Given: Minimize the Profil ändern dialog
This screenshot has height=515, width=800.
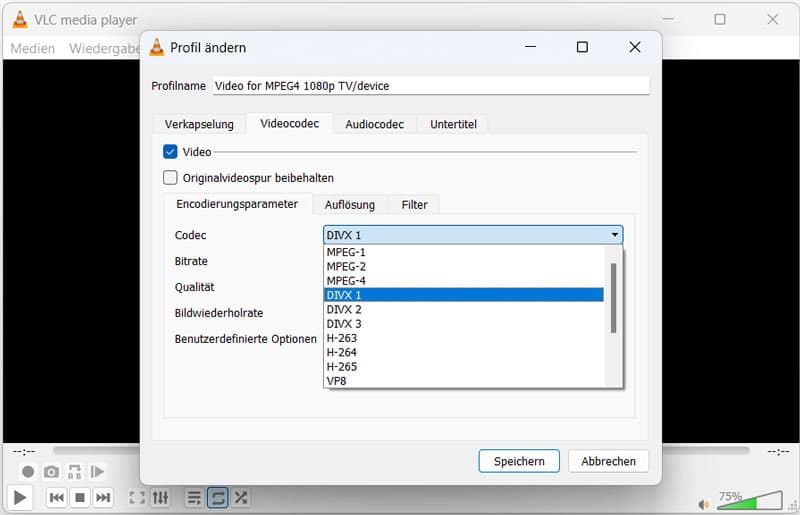Looking at the screenshot, I should click(x=531, y=47).
